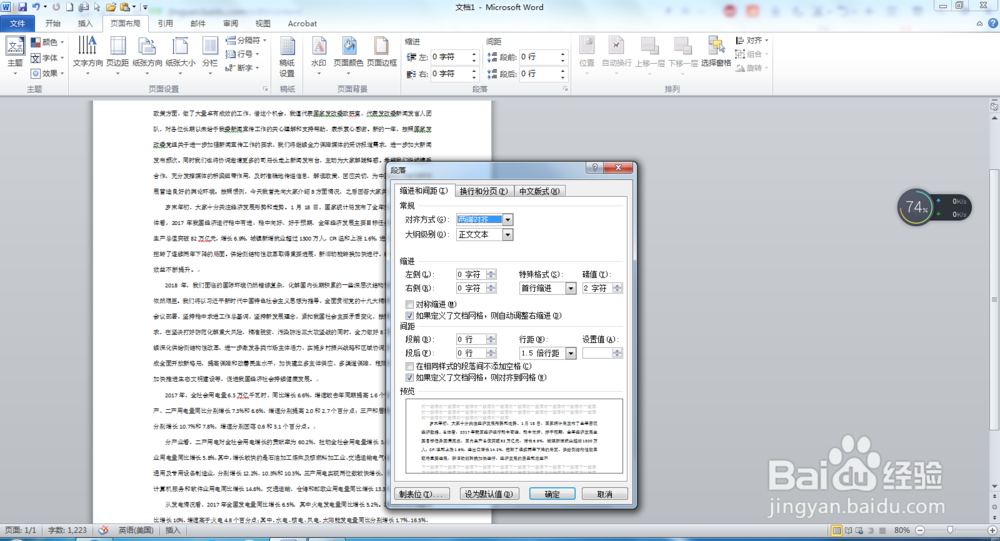1000x541 pixels.
Task: Click the dialog Left indent (左侧) stepper
Action: point(491,274)
